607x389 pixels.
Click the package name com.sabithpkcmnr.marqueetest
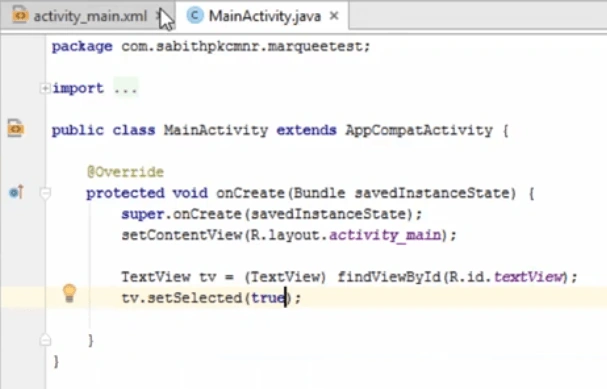coord(242,46)
